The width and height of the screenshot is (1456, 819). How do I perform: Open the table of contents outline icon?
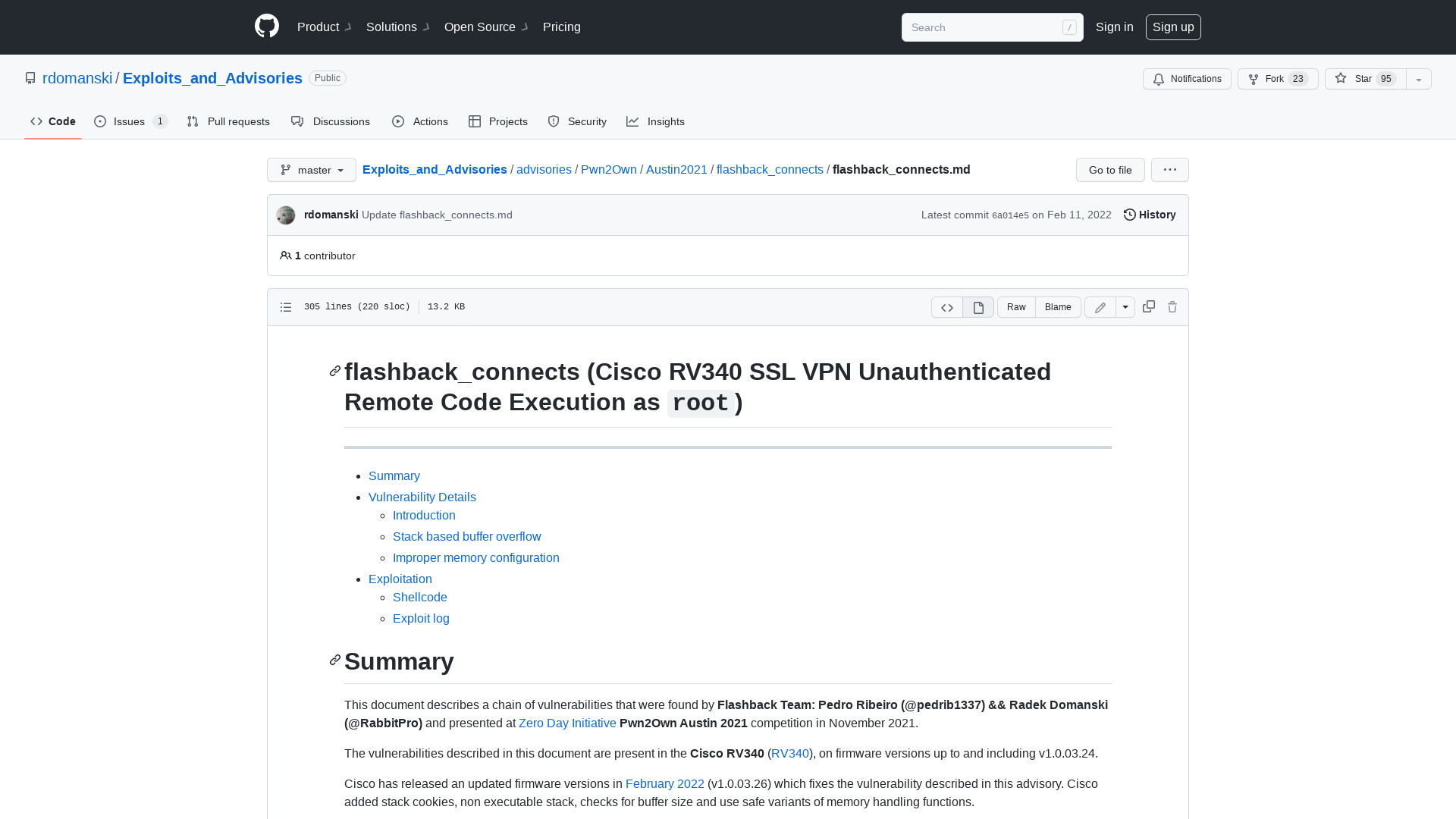point(286,307)
